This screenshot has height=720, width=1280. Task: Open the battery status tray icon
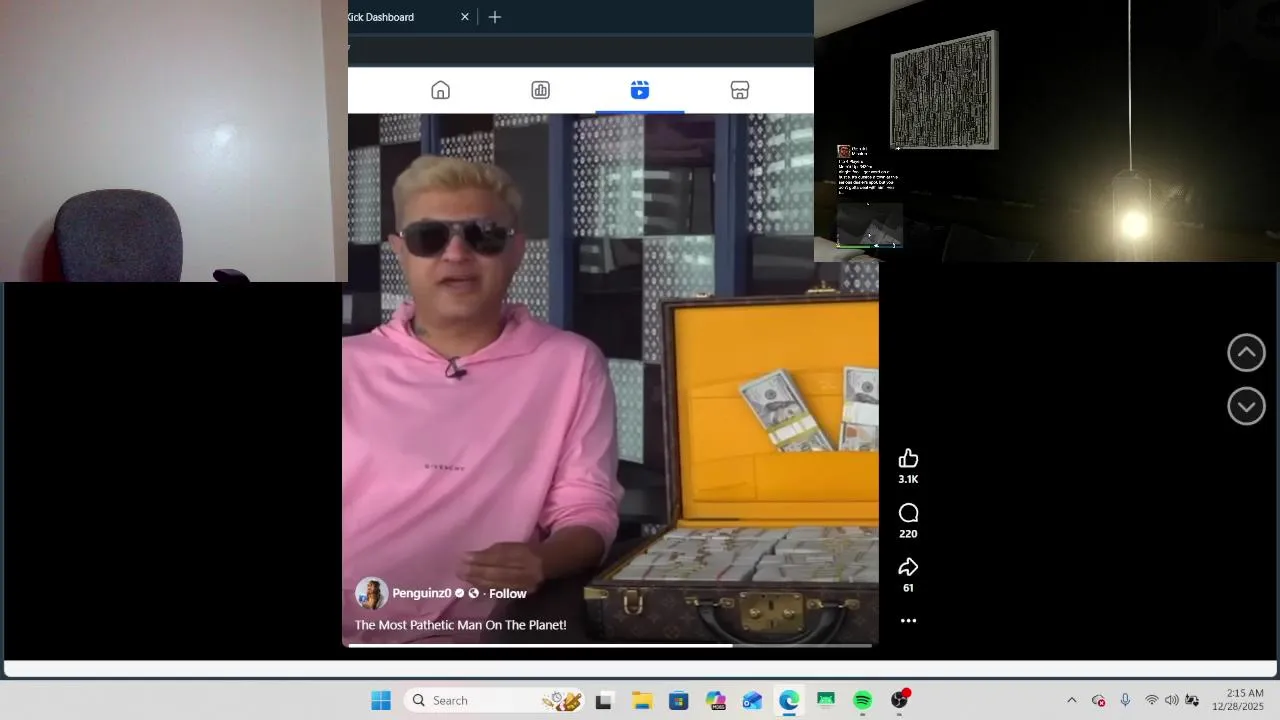[1192, 701]
